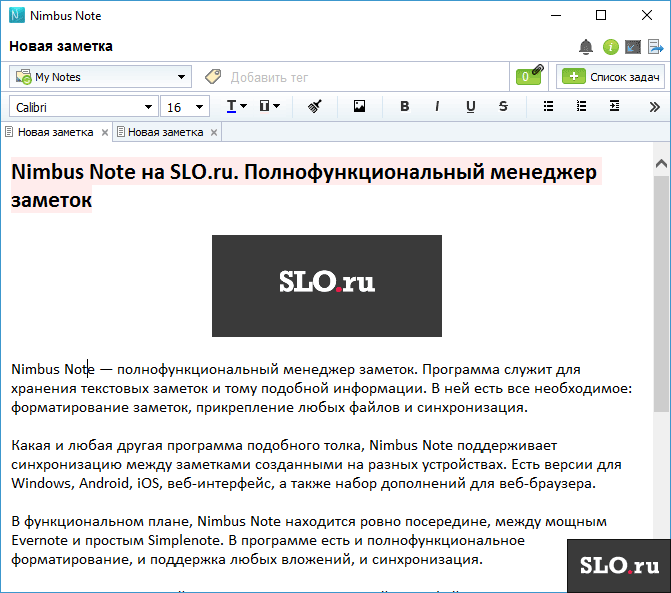Toggle underline formatting
Image resolution: width=671 pixels, height=593 pixels.
coord(471,107)
